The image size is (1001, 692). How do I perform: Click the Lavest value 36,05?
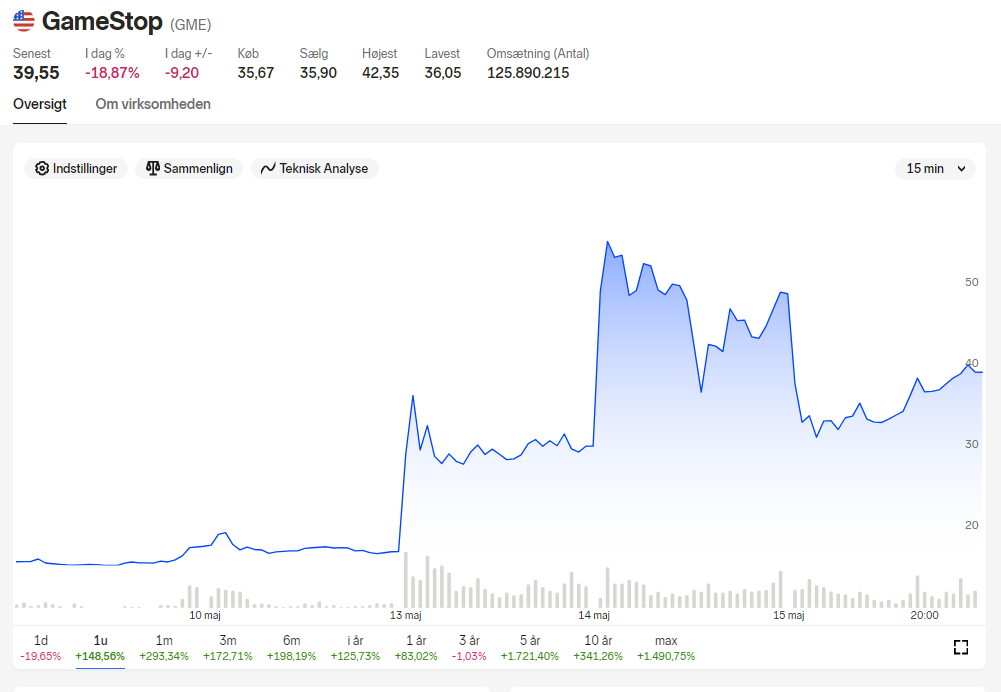tap(443, 73)
